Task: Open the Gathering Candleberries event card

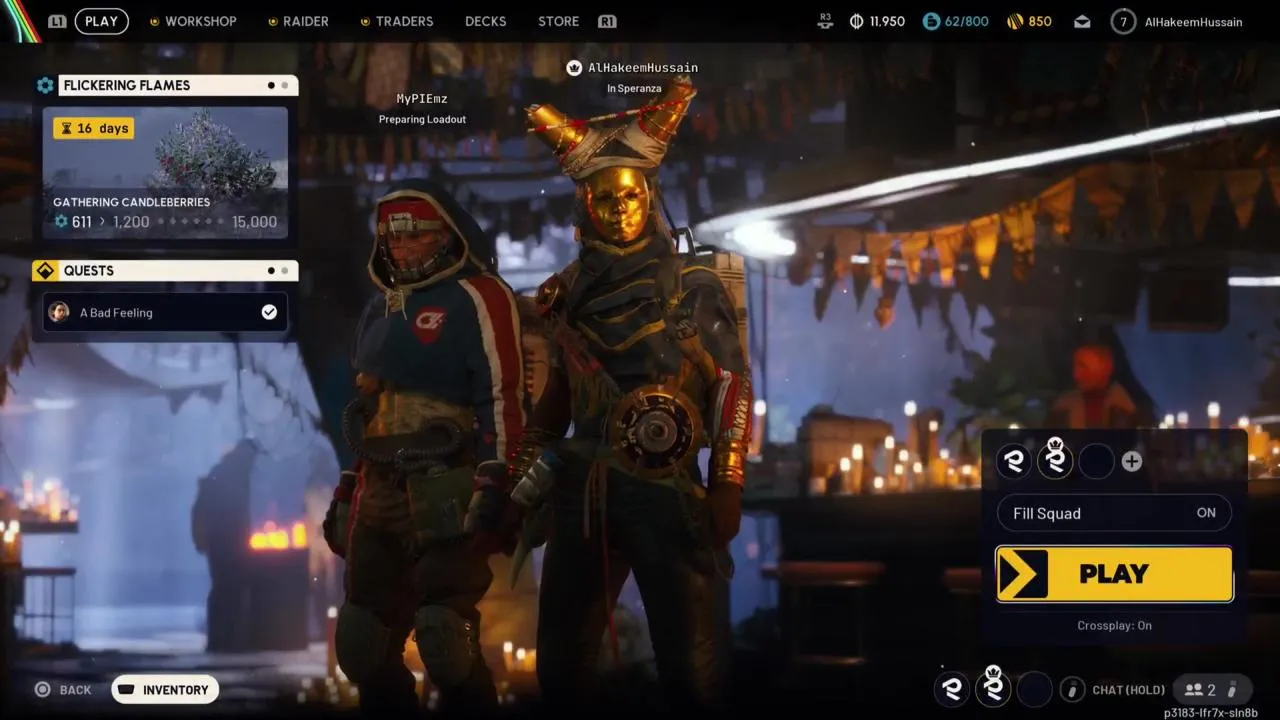Action: [165, 172]
